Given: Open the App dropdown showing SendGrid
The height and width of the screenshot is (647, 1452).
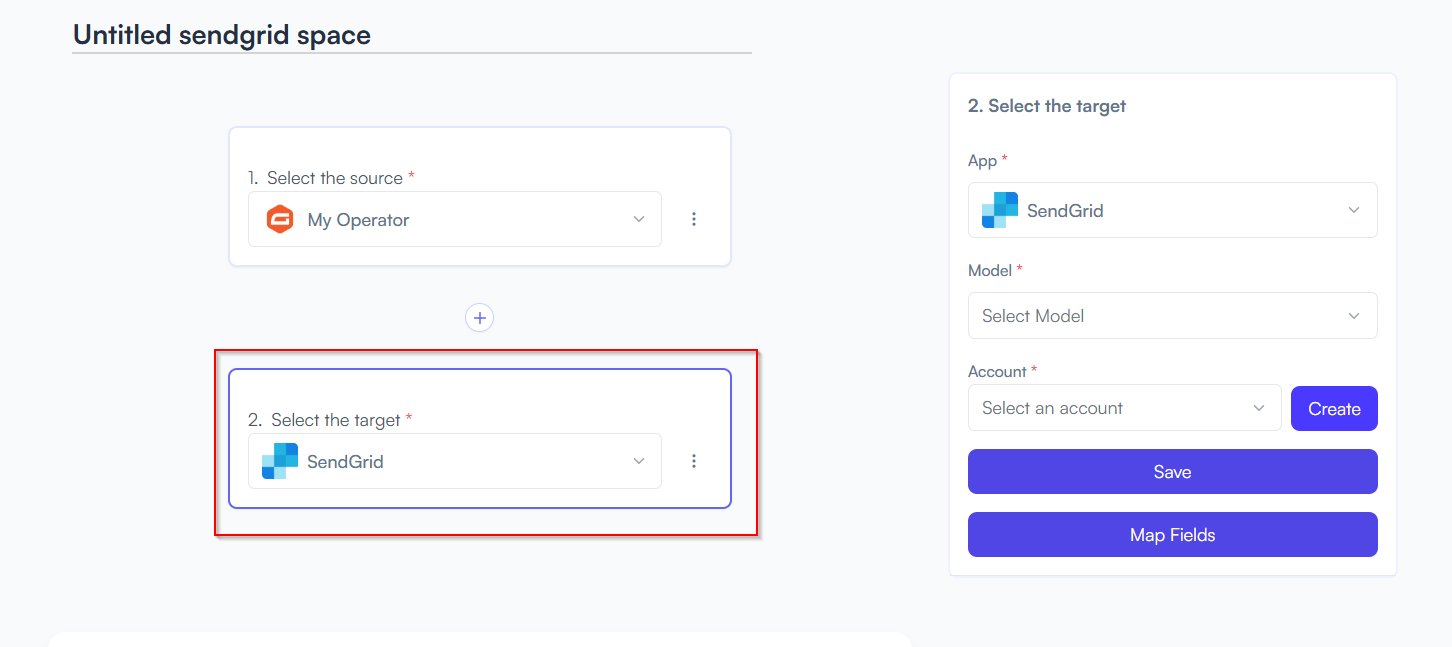Looking at the screenshot, I should click(x=1173, y=210).
